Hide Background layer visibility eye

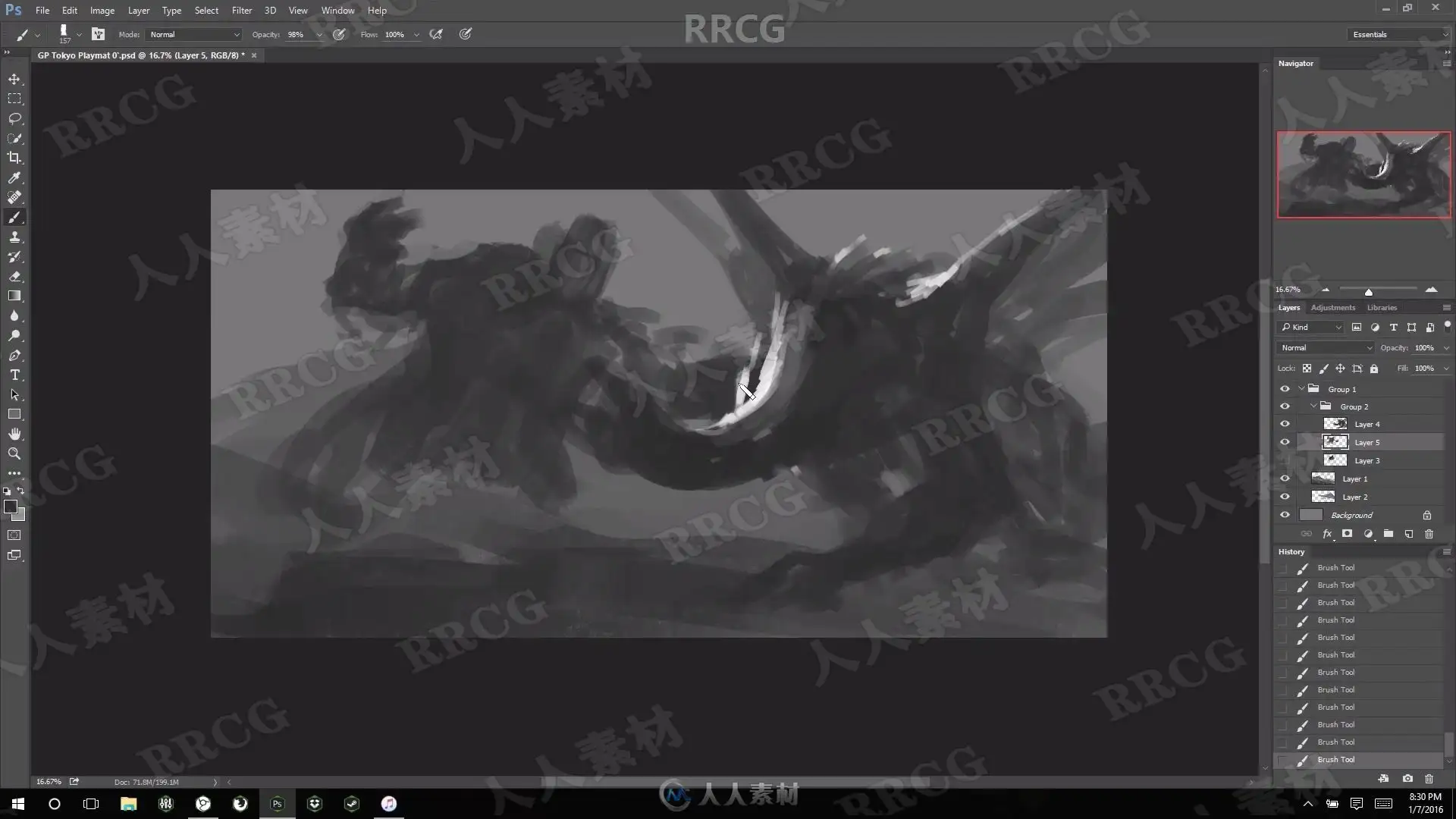[1285, 515]
